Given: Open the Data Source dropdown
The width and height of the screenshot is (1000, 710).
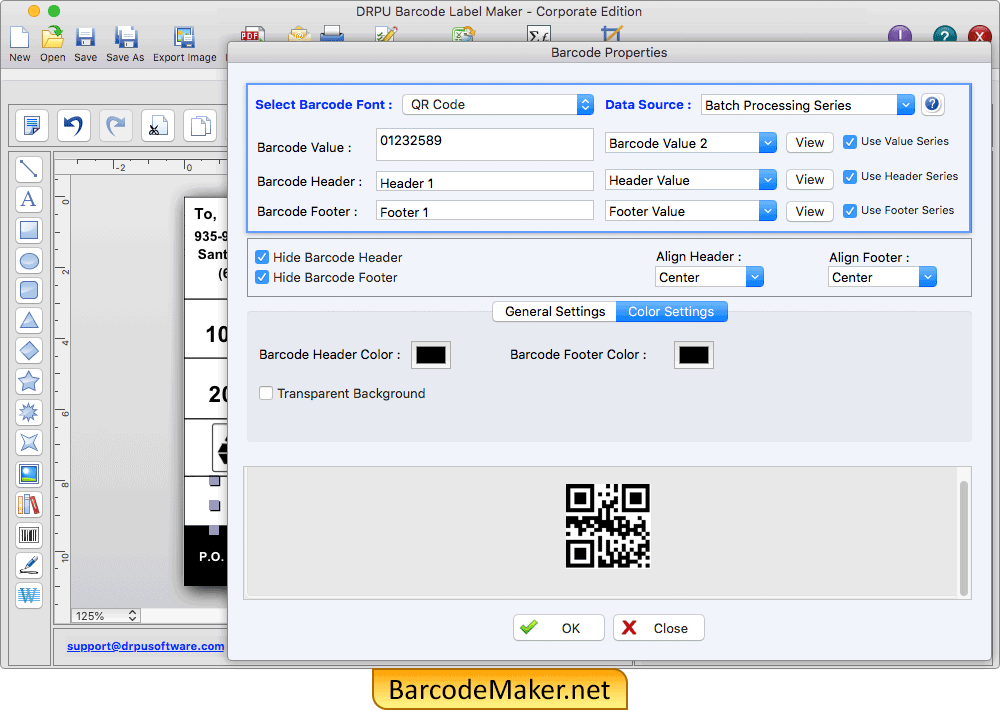Looking at the screenshot, I should coord(807,105).
